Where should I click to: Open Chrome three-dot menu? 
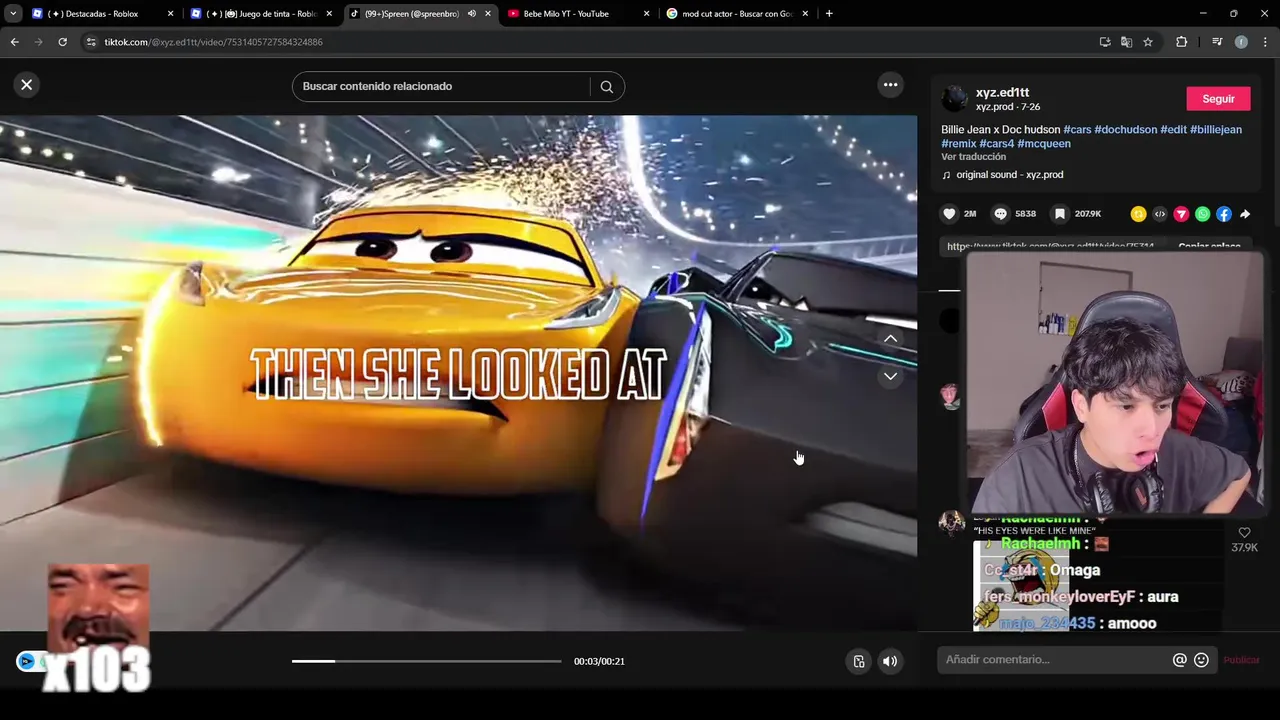(1265, 42)
